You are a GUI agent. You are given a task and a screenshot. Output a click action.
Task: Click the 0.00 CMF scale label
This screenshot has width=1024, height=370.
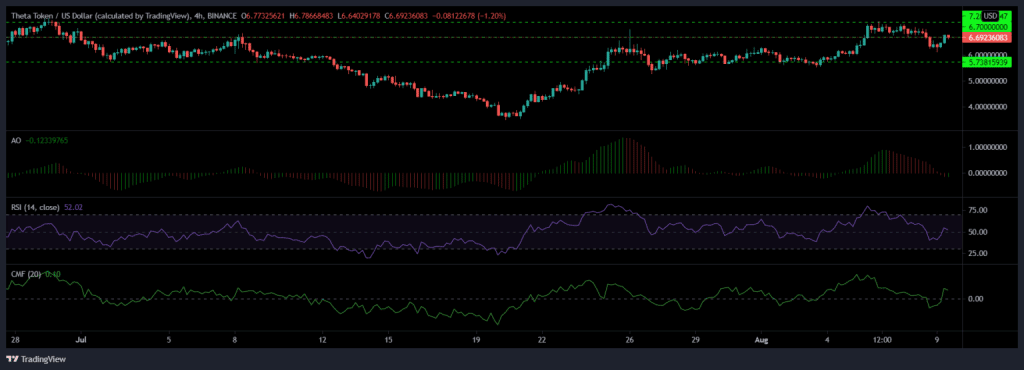click(x=975, y=299)
